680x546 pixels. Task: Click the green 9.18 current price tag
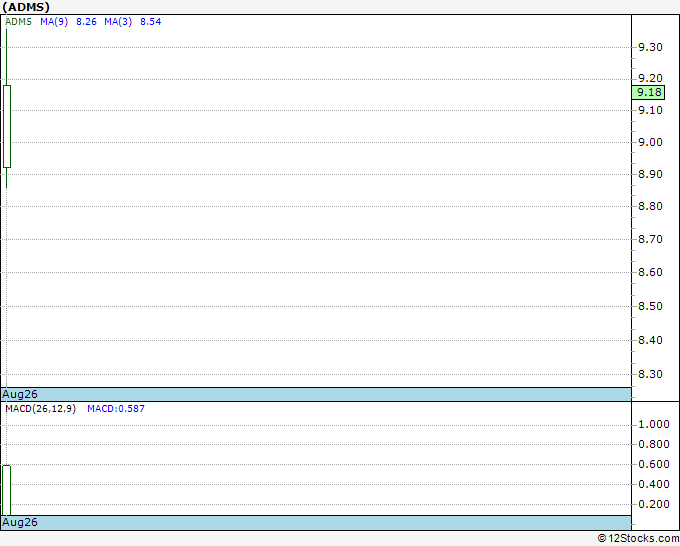(648, 92)
